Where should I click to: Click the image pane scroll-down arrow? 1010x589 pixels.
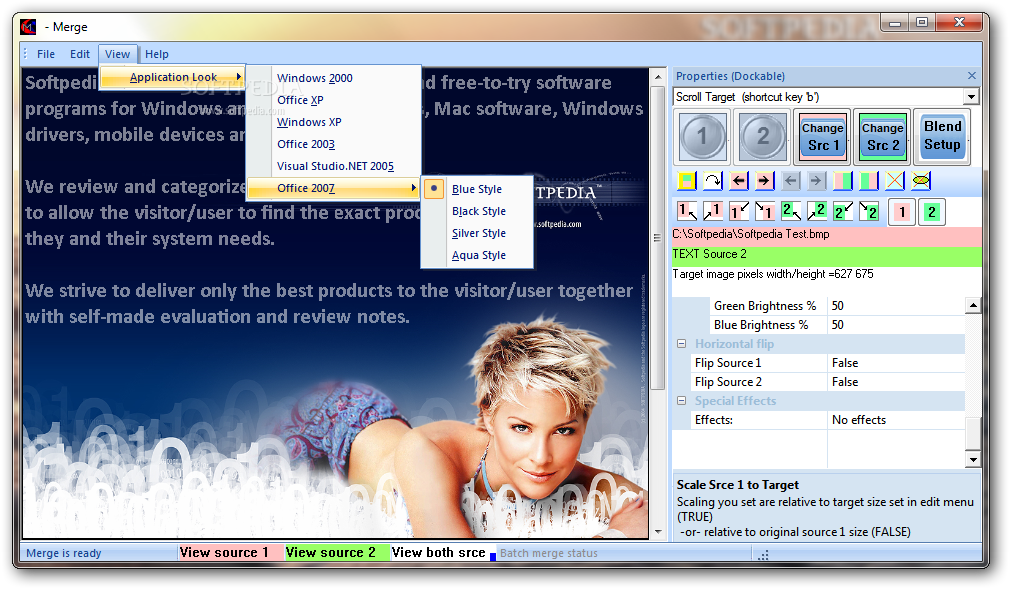pyautogui.click(x=658, y=532)
